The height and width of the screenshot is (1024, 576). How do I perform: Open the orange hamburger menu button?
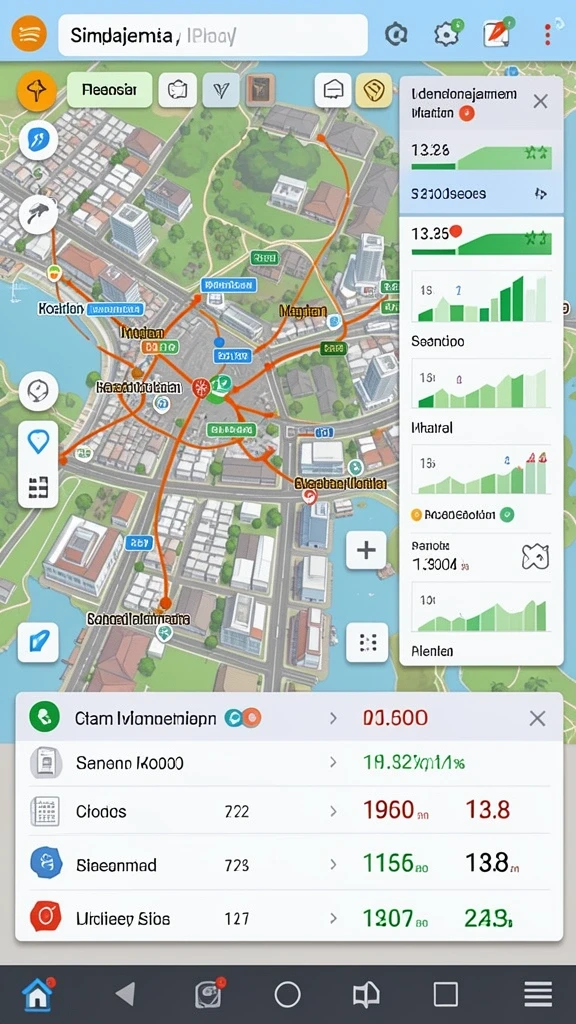coord(29,33)
